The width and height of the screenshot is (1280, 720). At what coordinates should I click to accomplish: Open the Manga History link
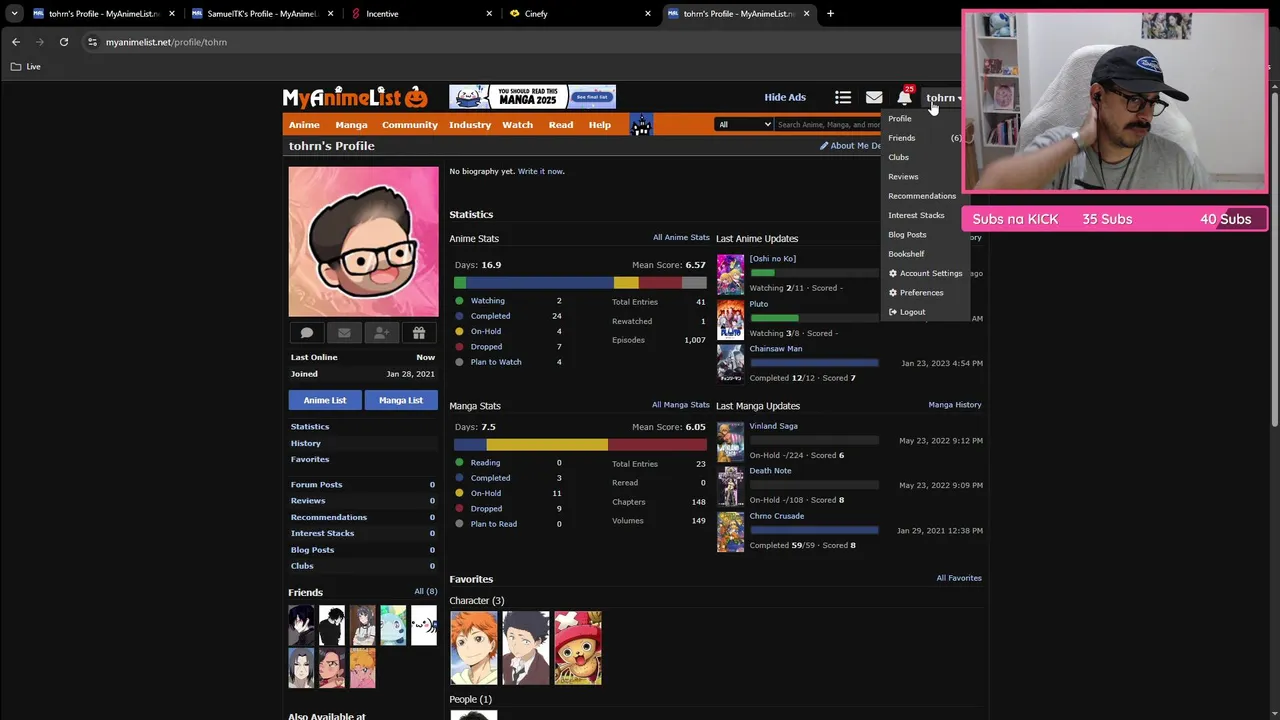(x=955, y=405)
